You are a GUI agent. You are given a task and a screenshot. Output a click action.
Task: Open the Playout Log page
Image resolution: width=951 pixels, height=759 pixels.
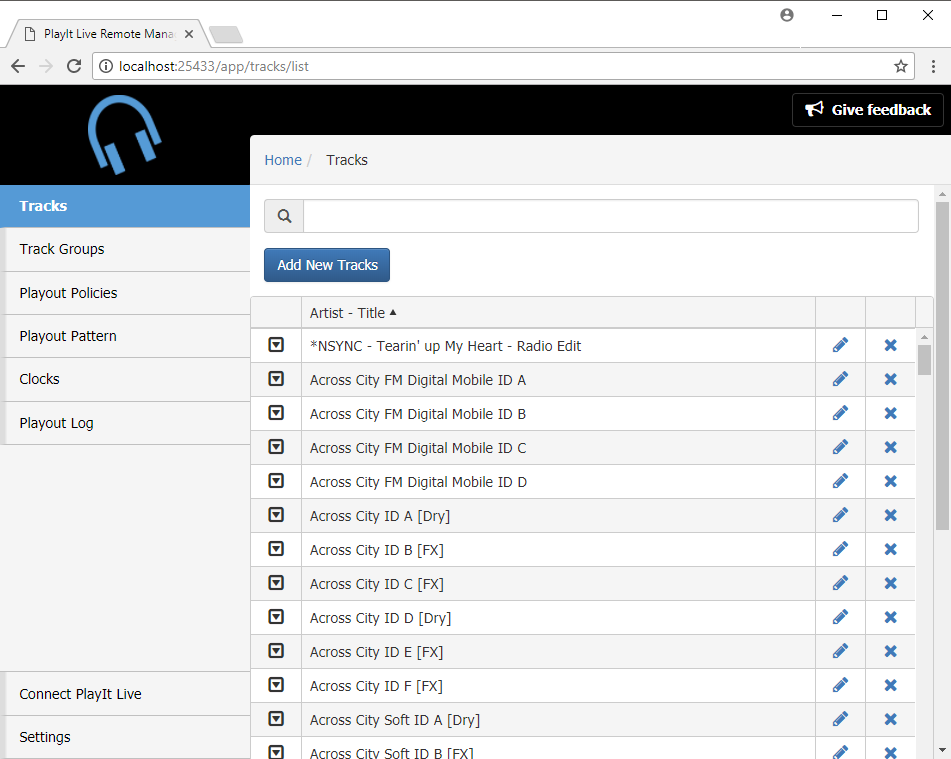(56, 423)
